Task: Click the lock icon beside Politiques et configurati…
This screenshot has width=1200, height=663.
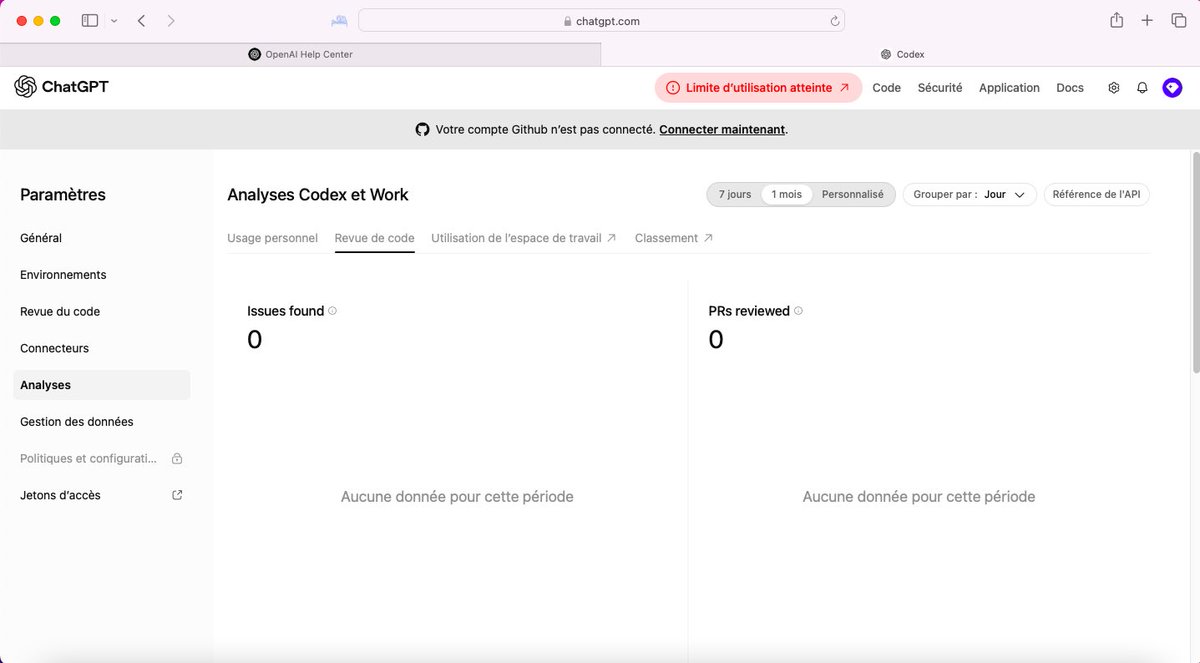Action: [x=177, y=459]
